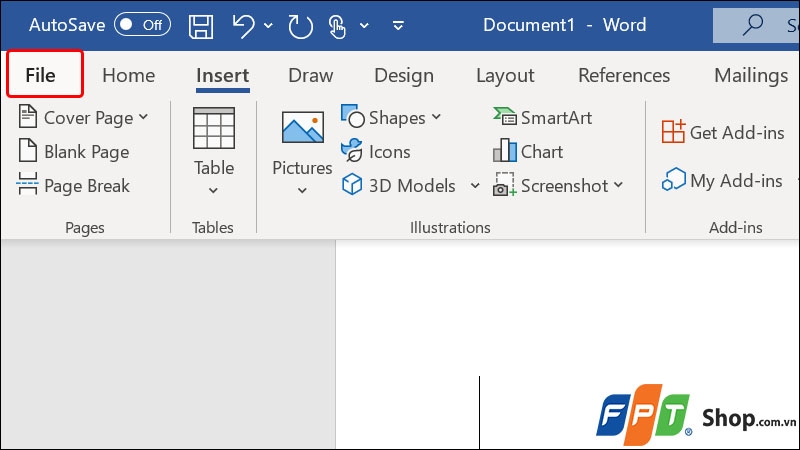
Task: Toggle the AutoSave switch
Action: coord(142,24)
